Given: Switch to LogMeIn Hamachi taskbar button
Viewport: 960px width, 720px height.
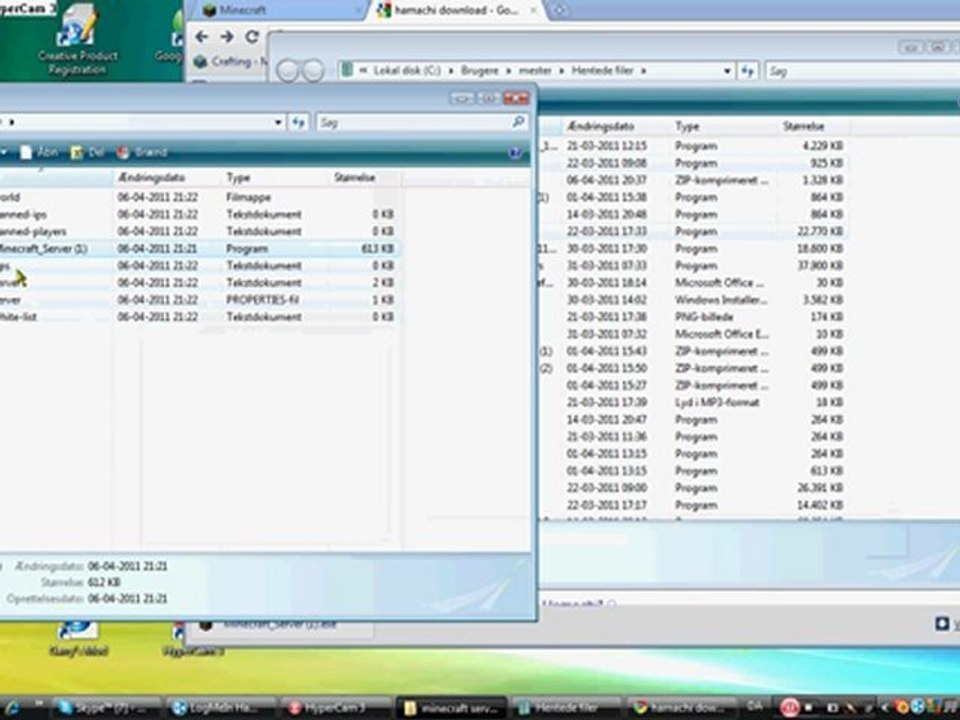Looking at the screenshot, I should tap(220, 708).
